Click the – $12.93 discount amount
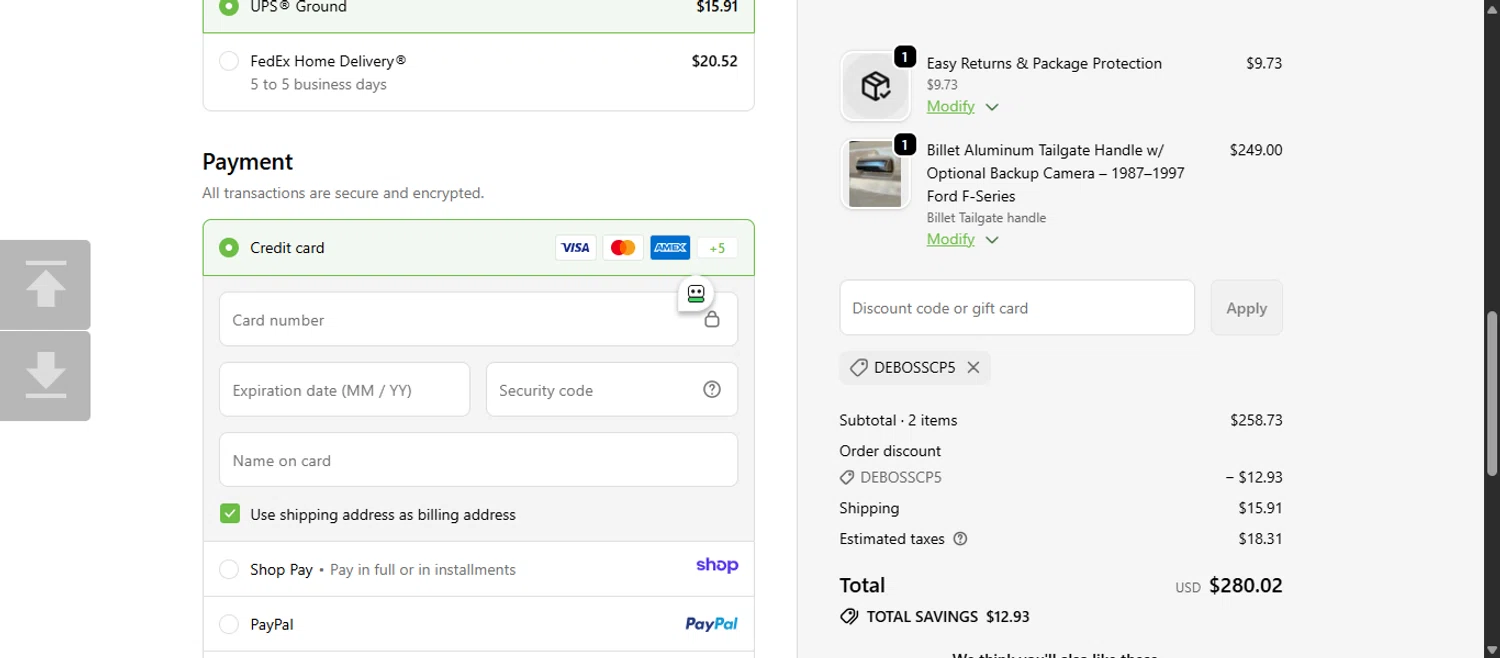This screenshot has width=1500, height=658. 1254,478
